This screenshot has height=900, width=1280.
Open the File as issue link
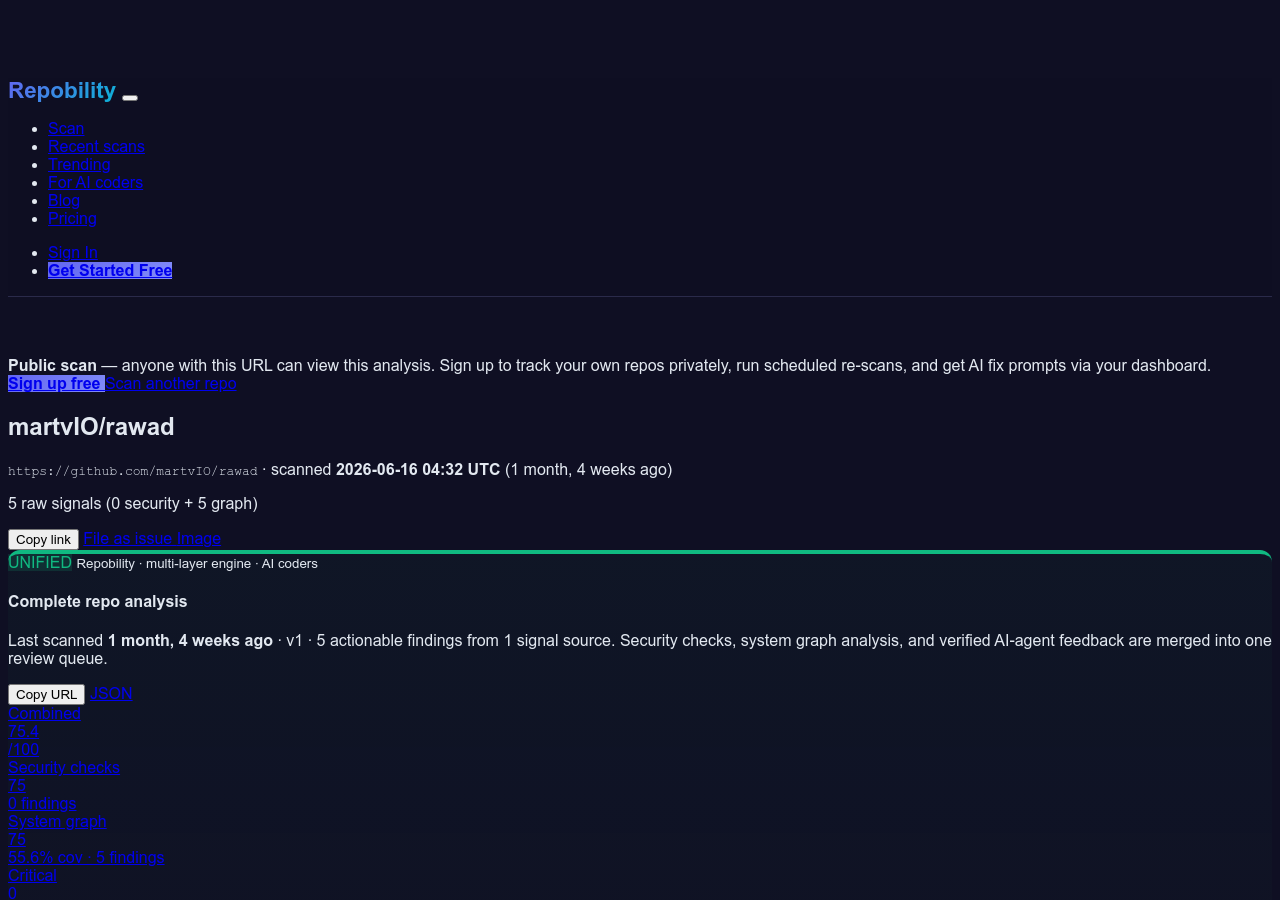128,538
